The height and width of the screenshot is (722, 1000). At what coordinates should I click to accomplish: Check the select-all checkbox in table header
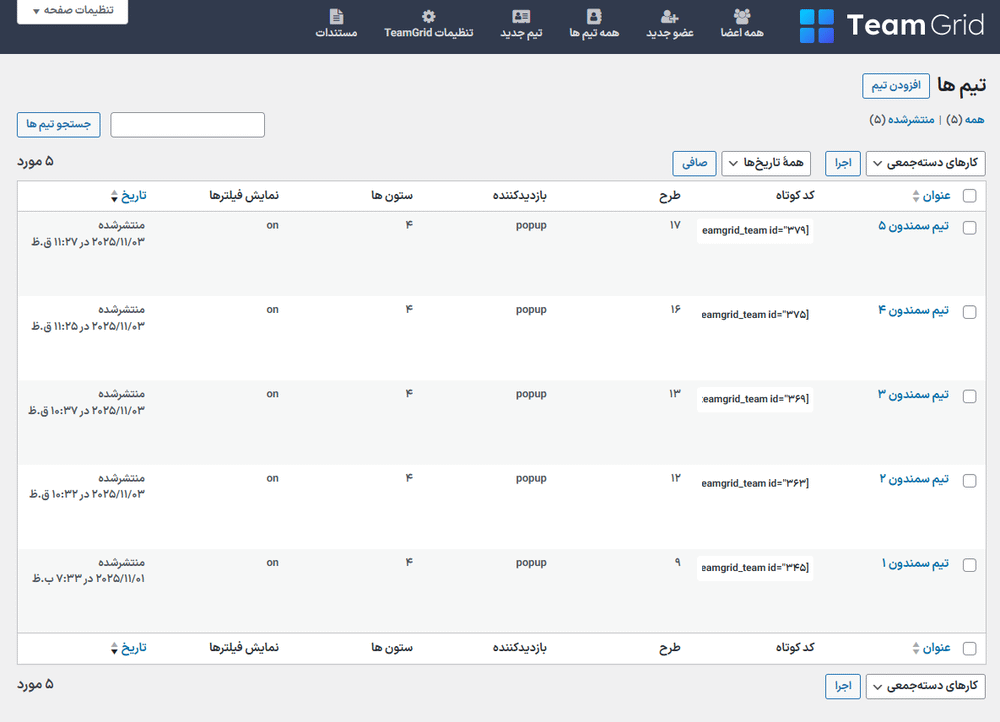pyautogui.click(x=969, y=196)
